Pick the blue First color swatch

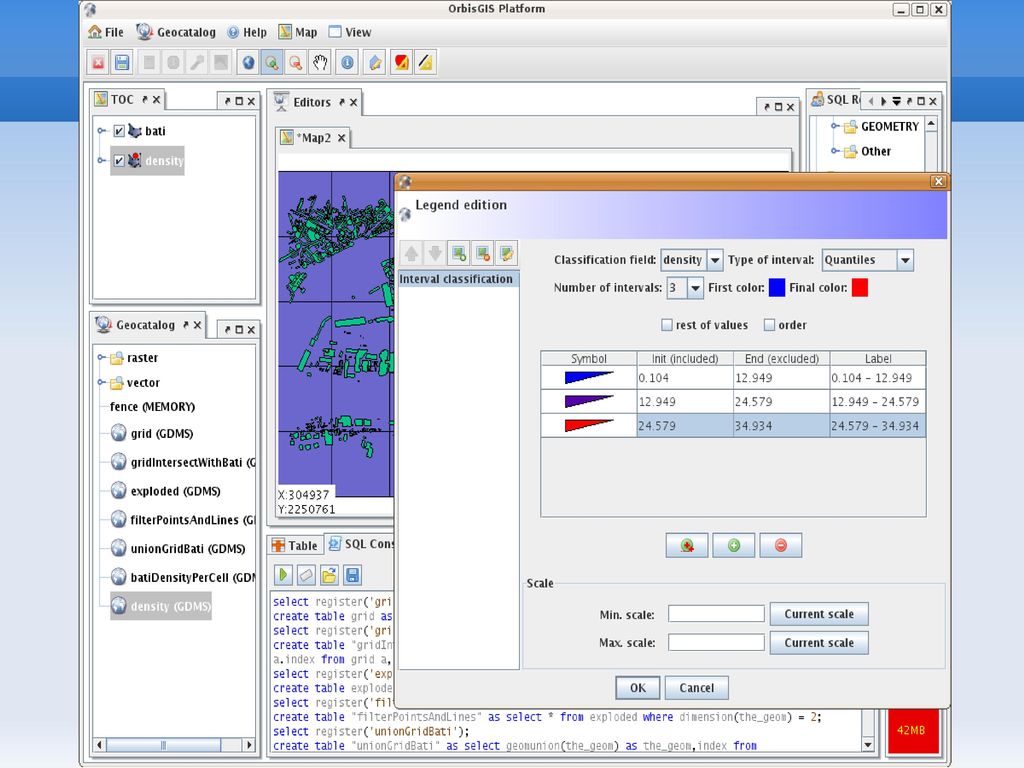(x=776, y=288)
